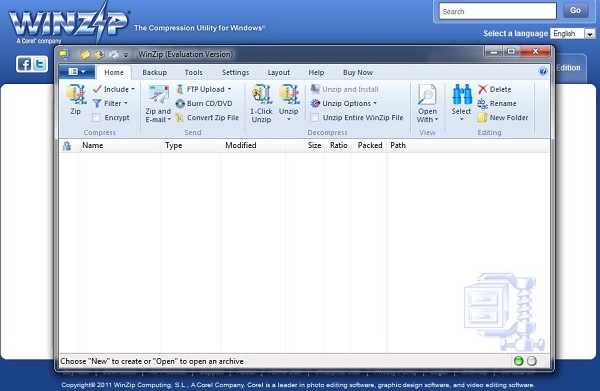Open the Open With viewer menu

pos(427,103)
